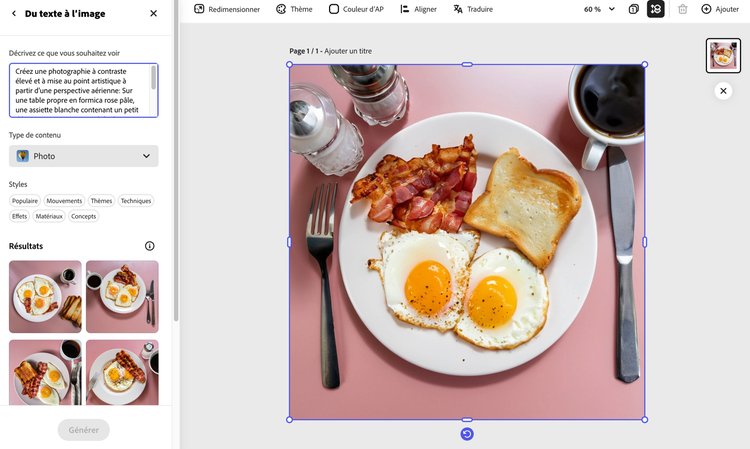
Task: Click the top middle edge handle of image
Action: click(x=467, y=65)
